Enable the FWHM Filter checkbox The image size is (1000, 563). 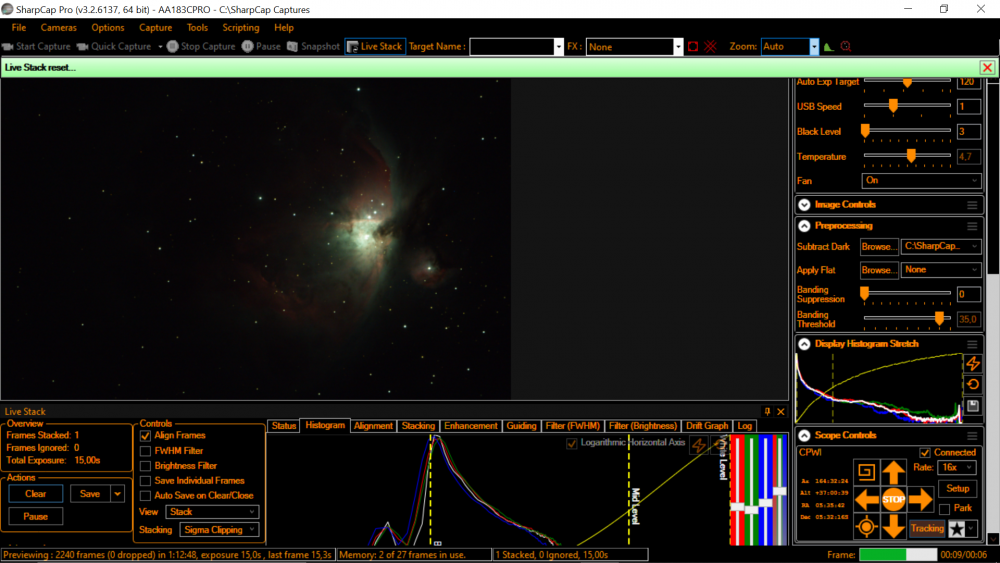(146, 451)
